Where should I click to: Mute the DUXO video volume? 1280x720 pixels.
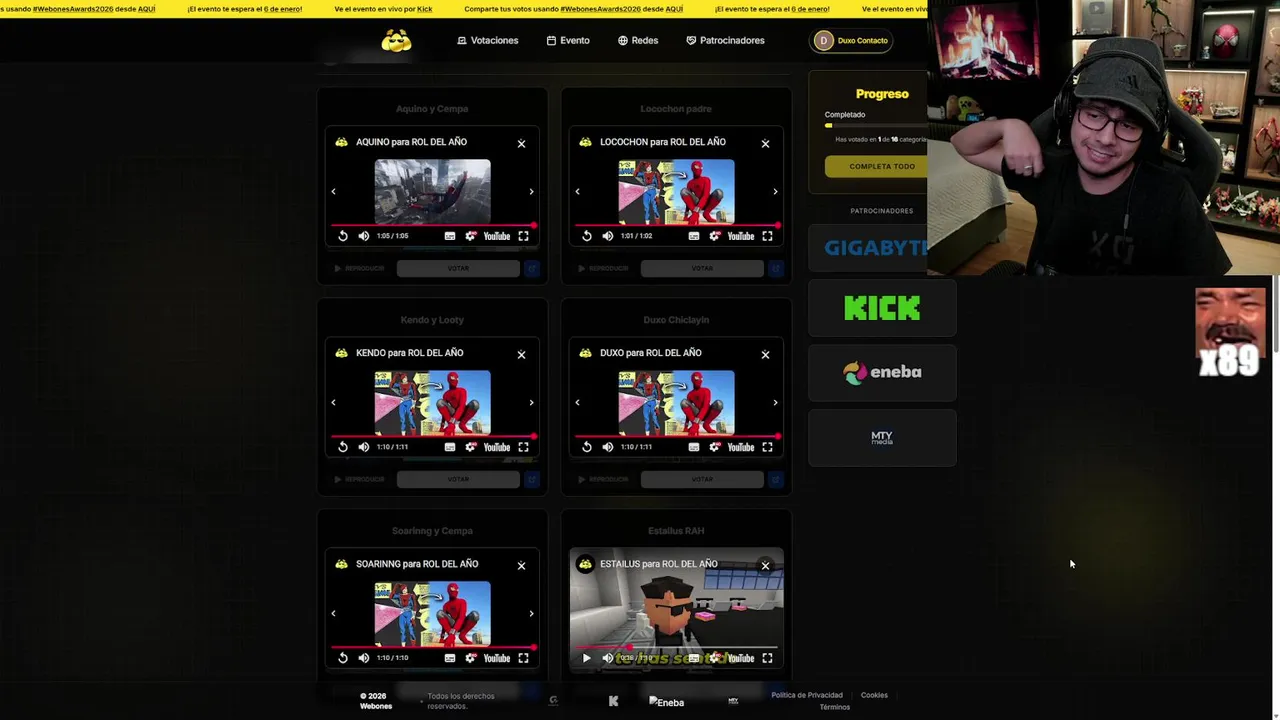607,447
